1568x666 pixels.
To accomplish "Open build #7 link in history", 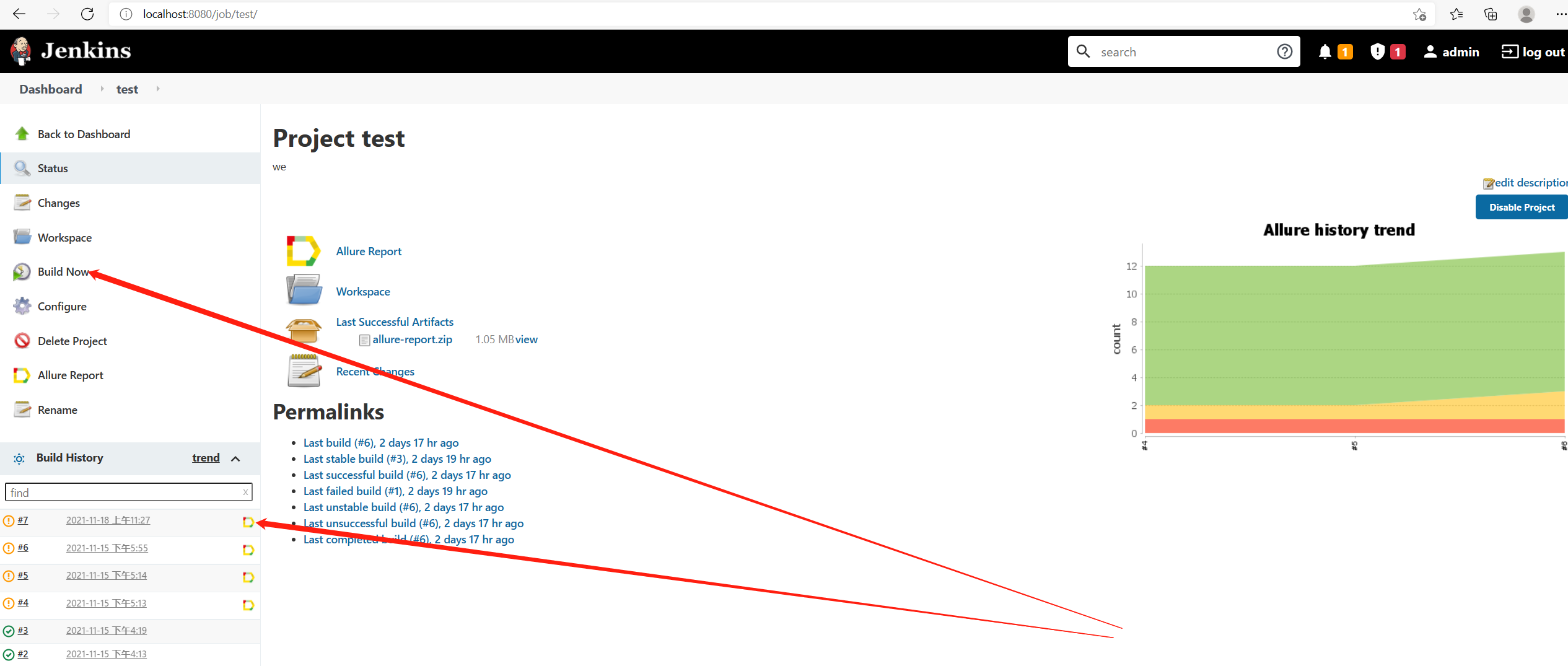I will 23,520.
